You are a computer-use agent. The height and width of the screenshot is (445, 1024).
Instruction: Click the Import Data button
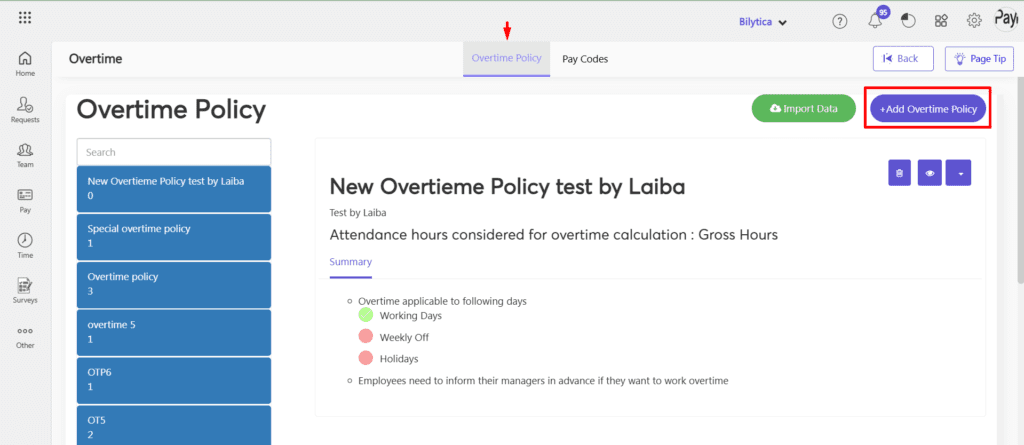803,109
